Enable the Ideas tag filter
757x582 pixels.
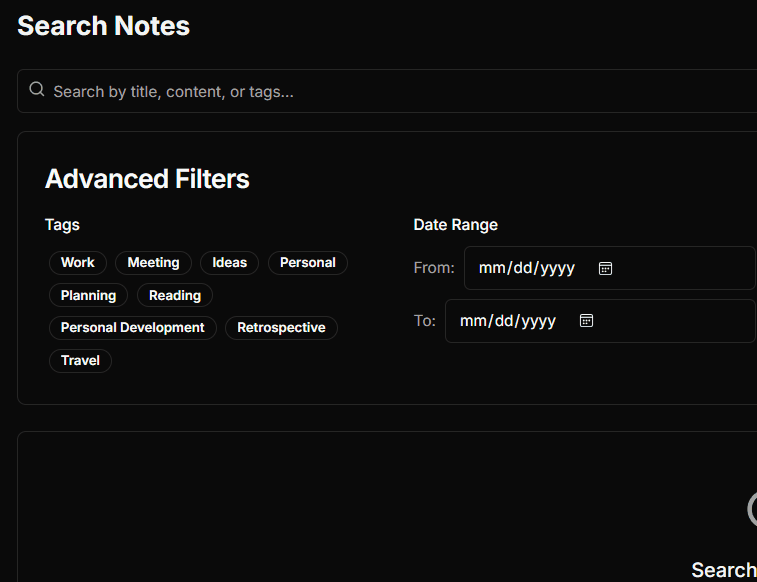click(229, 263)
